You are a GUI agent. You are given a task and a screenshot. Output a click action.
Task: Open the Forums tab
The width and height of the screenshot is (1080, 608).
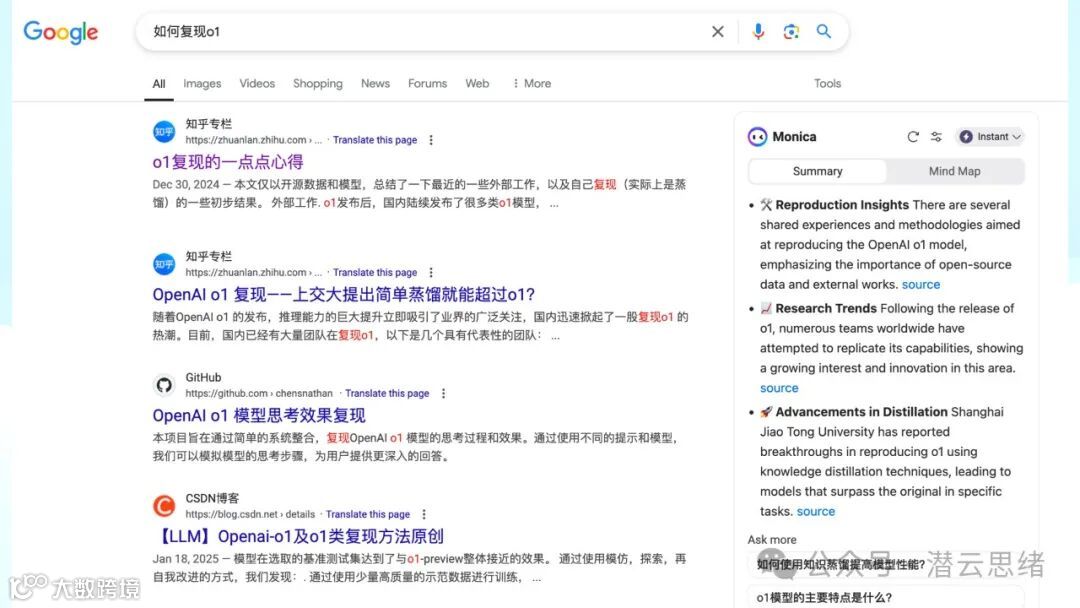point(427,83)
